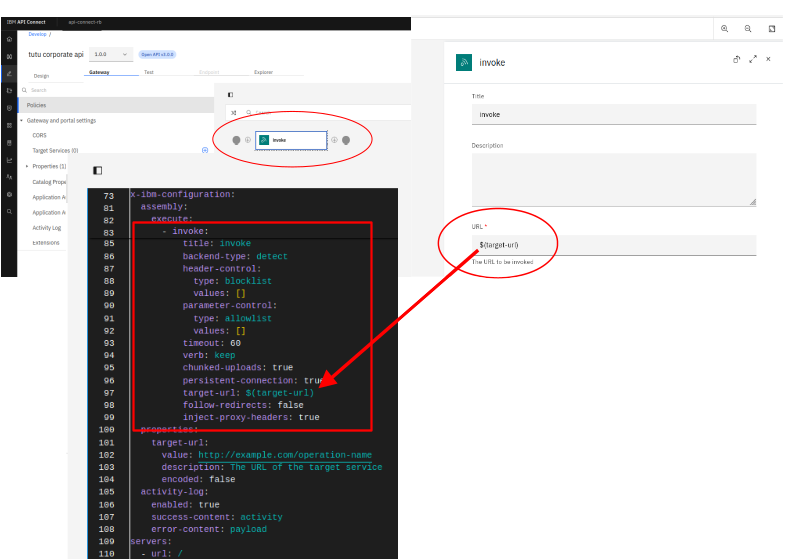Switch to the Test tab
This screenshot has height=559, width=794.
[x=148, y=73]
